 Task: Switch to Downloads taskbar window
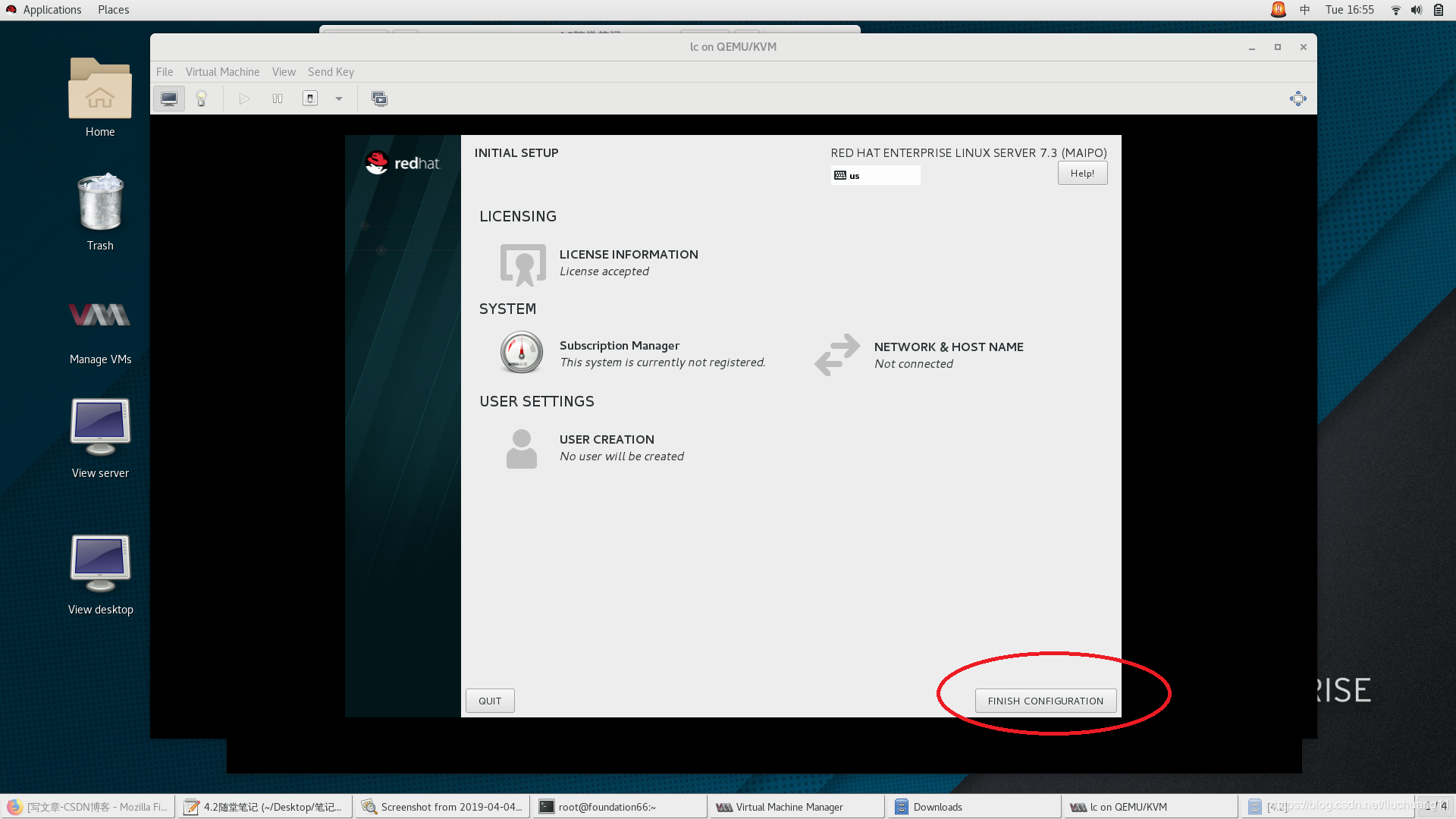(974, 807)
